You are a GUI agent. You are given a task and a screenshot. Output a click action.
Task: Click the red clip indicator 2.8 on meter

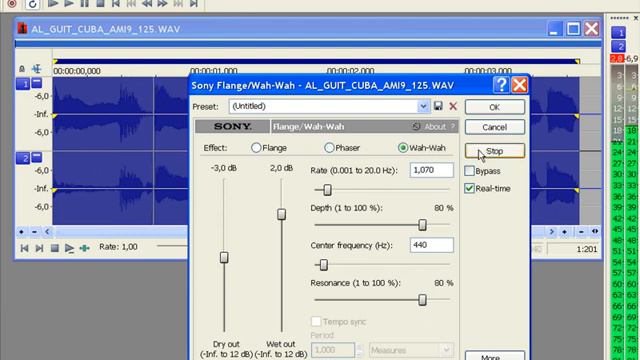[x=617, y=58]
